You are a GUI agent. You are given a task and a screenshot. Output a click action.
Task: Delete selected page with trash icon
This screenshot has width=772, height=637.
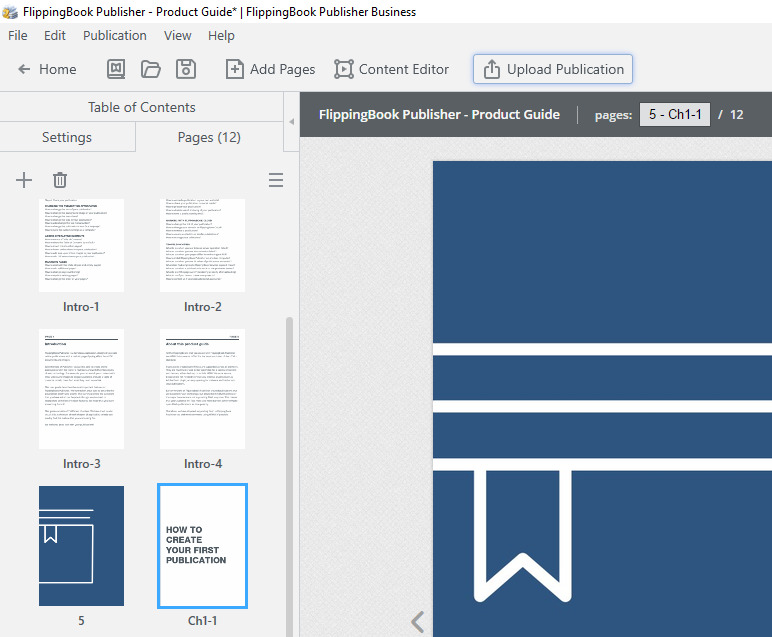pyautogui.click(x=60, y=180)
